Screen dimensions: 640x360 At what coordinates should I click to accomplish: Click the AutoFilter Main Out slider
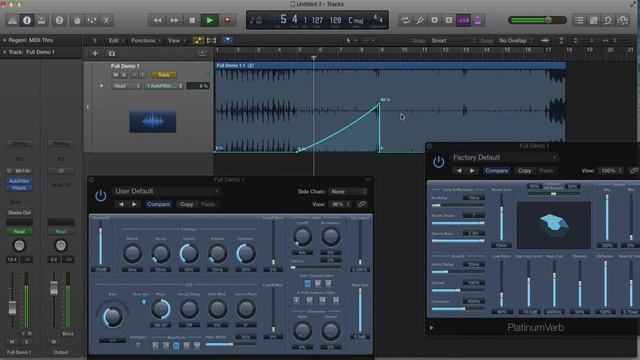point(360,309)
